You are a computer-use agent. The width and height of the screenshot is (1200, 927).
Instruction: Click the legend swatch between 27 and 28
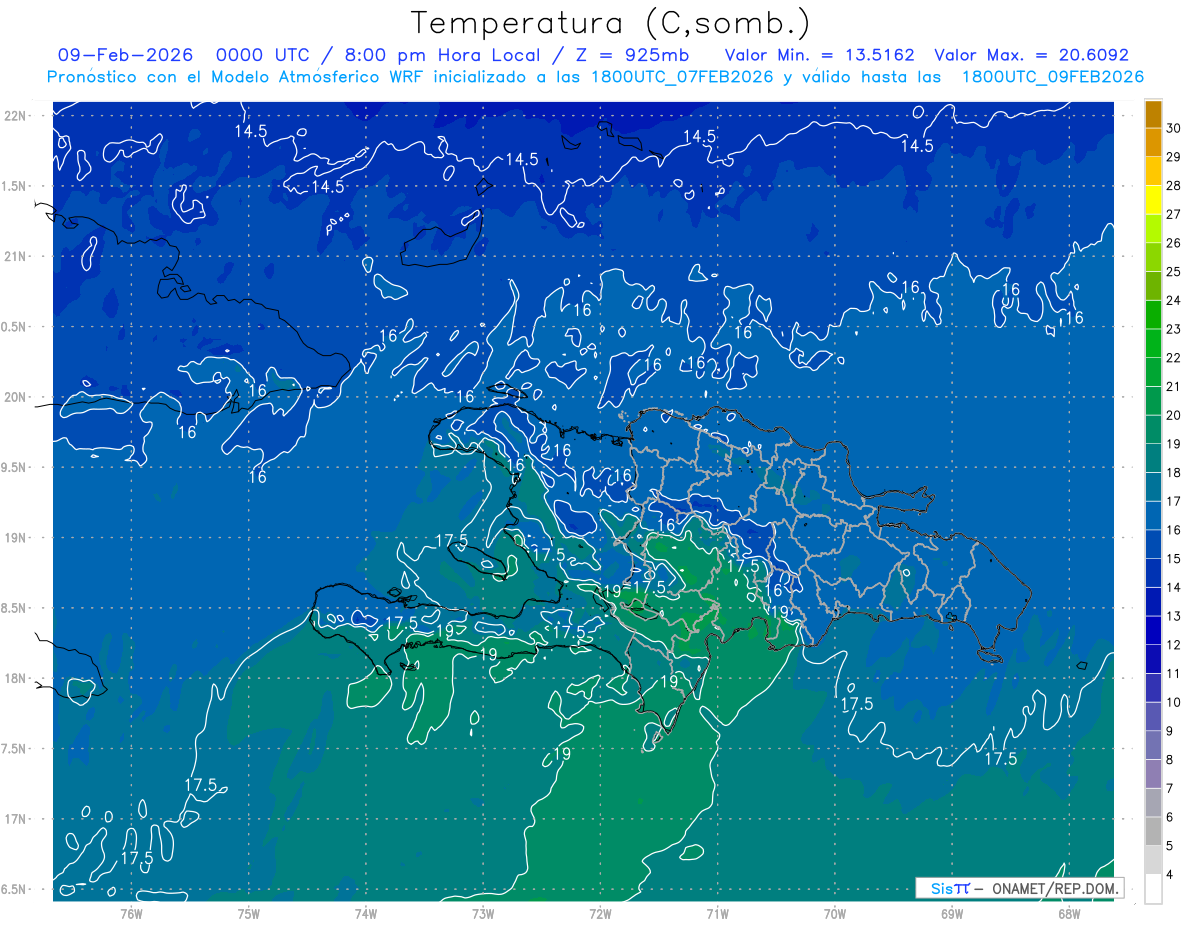(1153, 199)
